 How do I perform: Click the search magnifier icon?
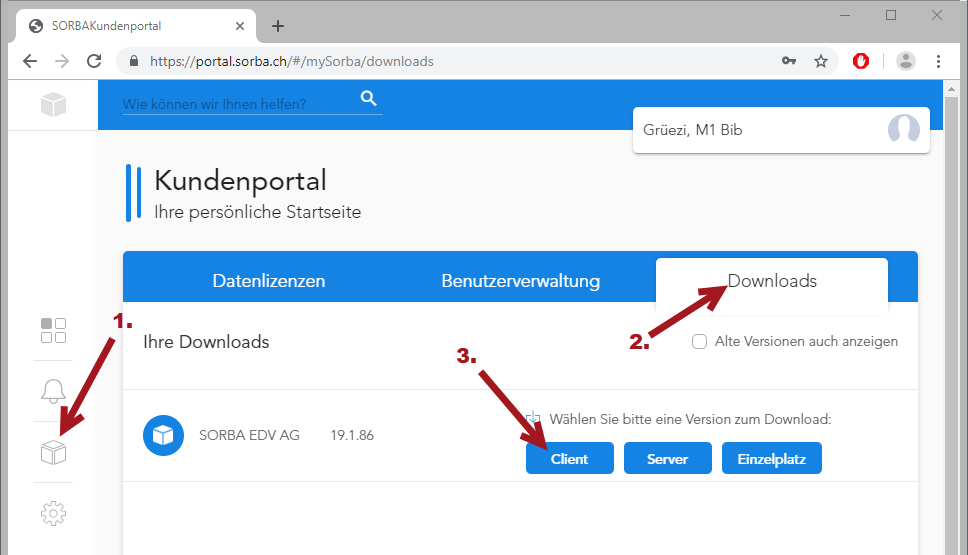point(369,98)
